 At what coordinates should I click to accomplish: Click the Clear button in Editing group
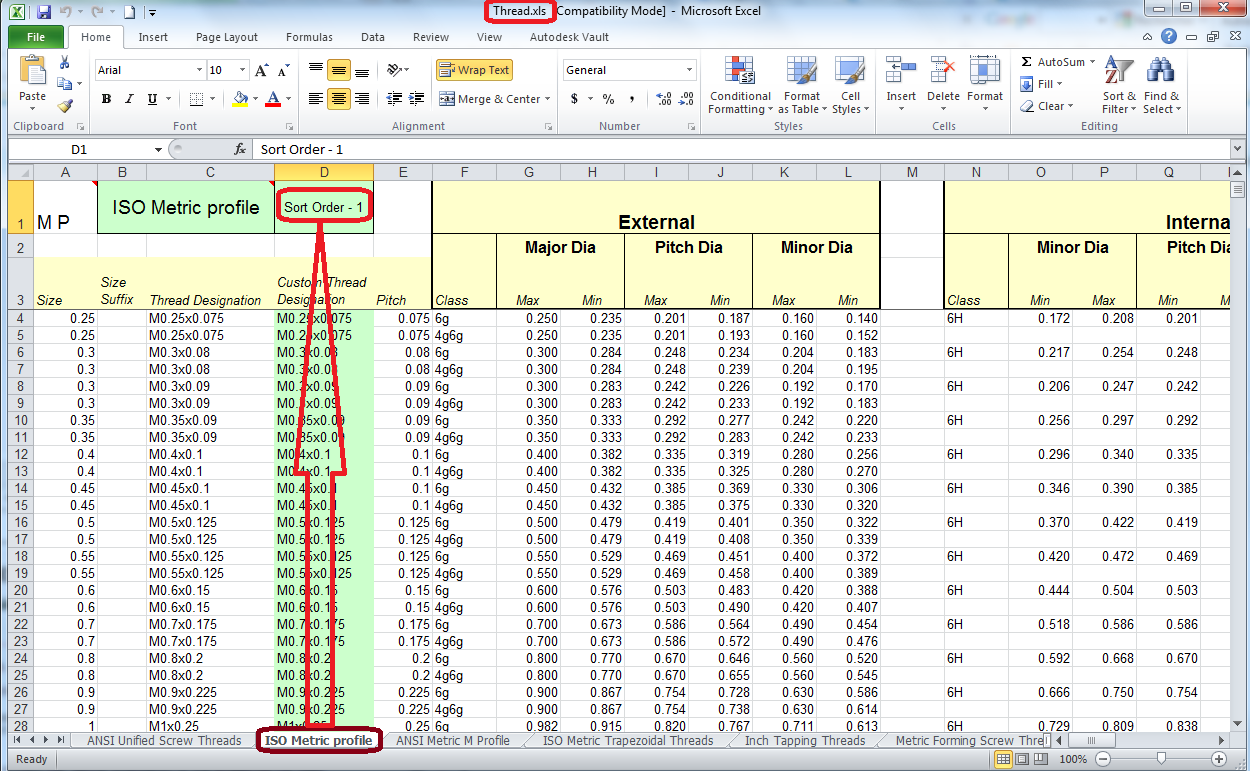[1048, 106]
